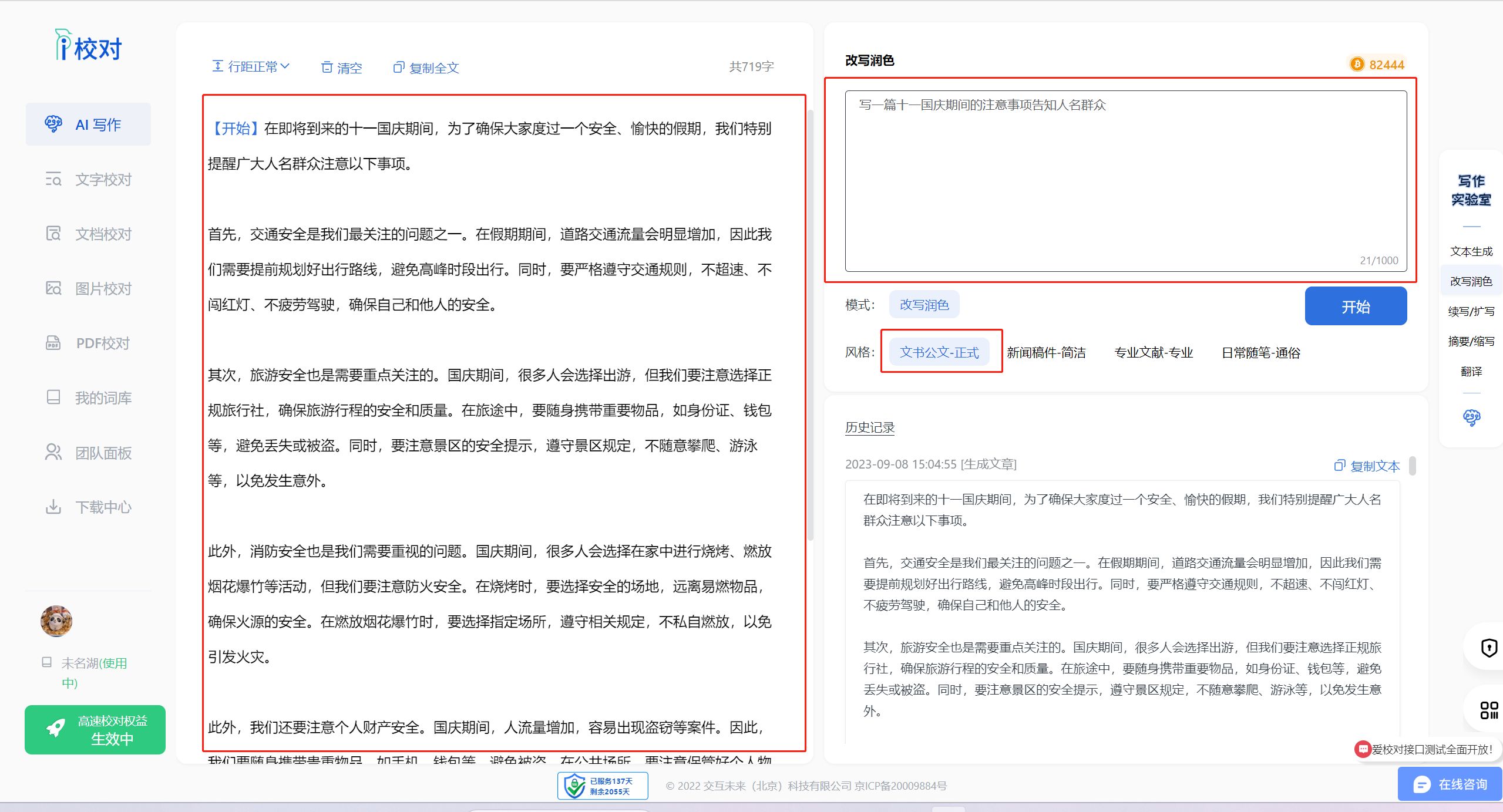
Task: Click the 清空 clear text icon
Action: [x=327, y=68]
